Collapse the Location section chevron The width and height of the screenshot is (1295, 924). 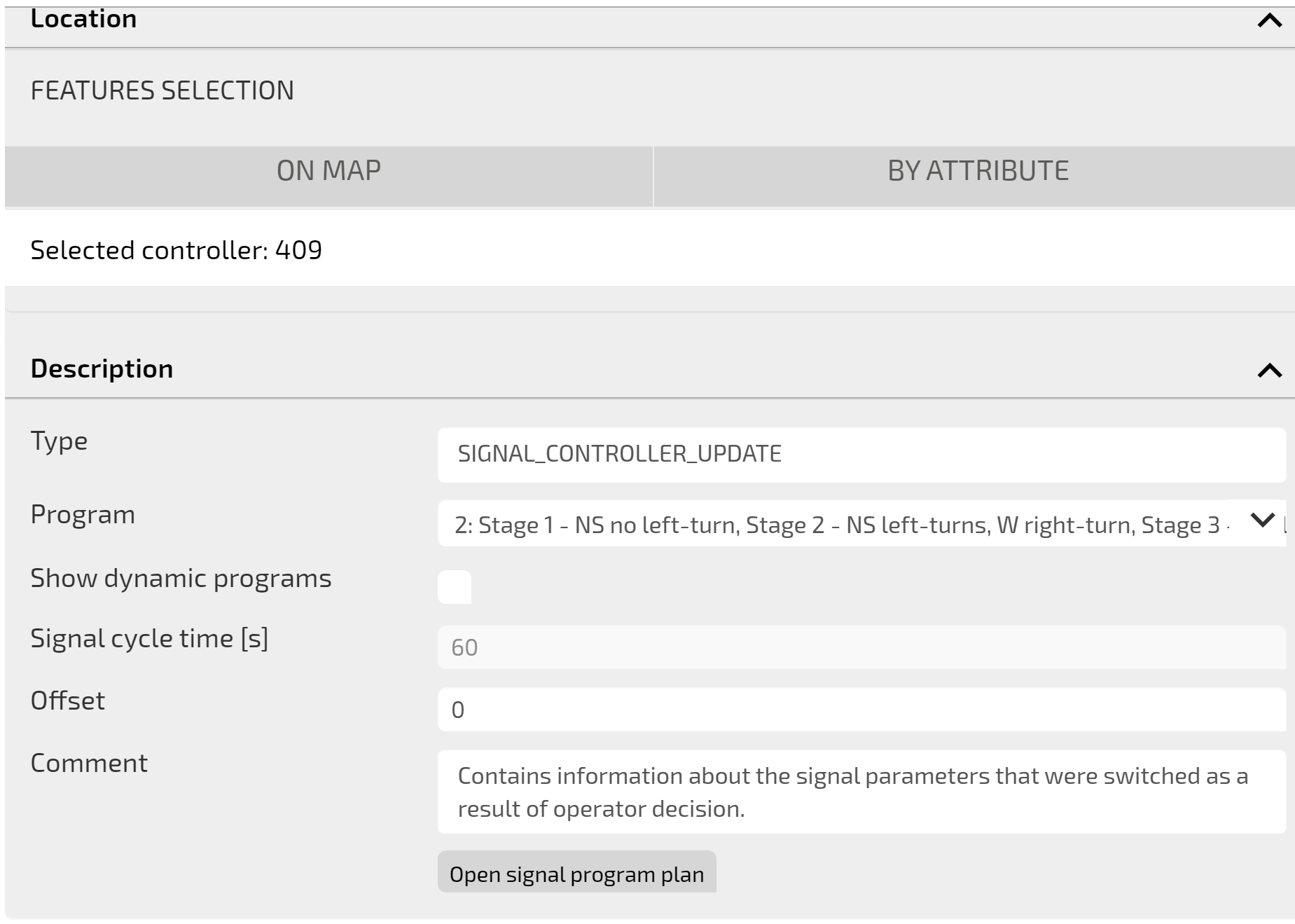click(x=1269, y=20)
